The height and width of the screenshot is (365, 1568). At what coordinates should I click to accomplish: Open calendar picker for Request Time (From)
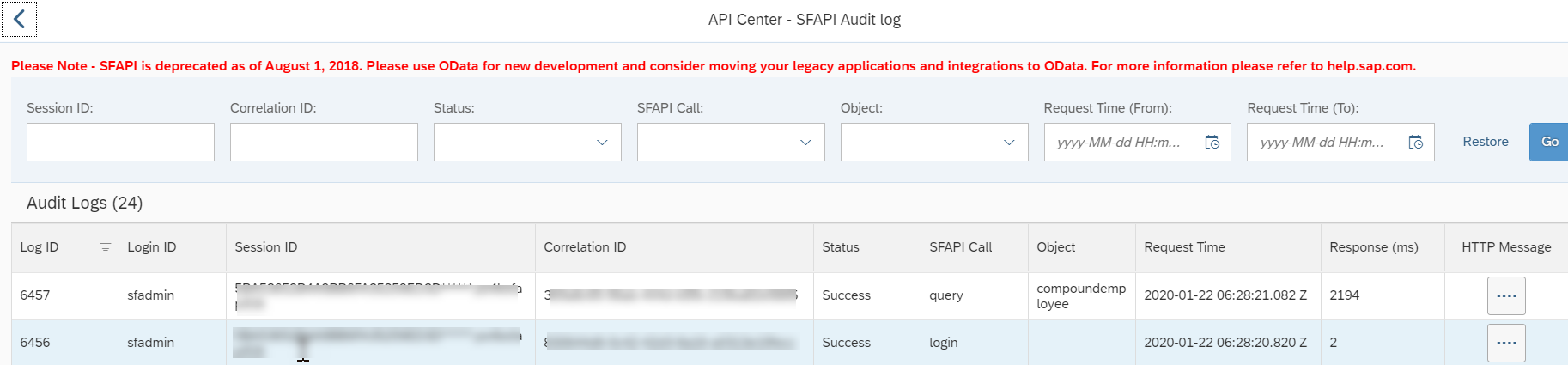tap(1212, 143)
